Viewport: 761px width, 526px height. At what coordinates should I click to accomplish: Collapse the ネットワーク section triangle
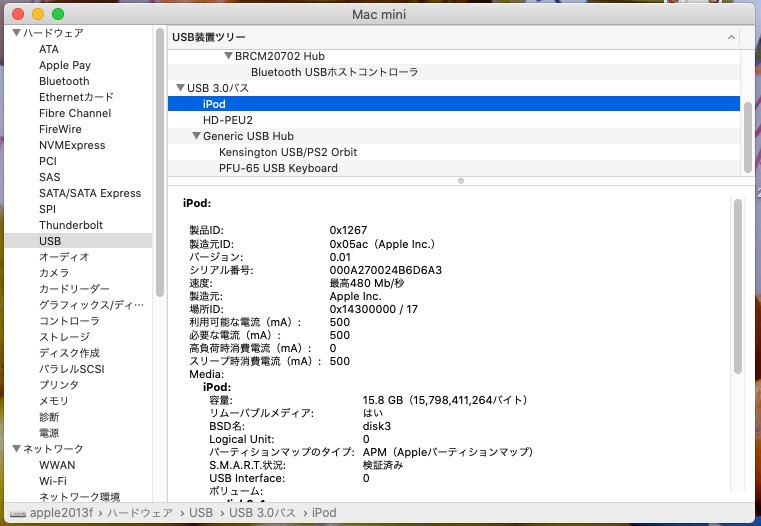click(x=17, y=449)
